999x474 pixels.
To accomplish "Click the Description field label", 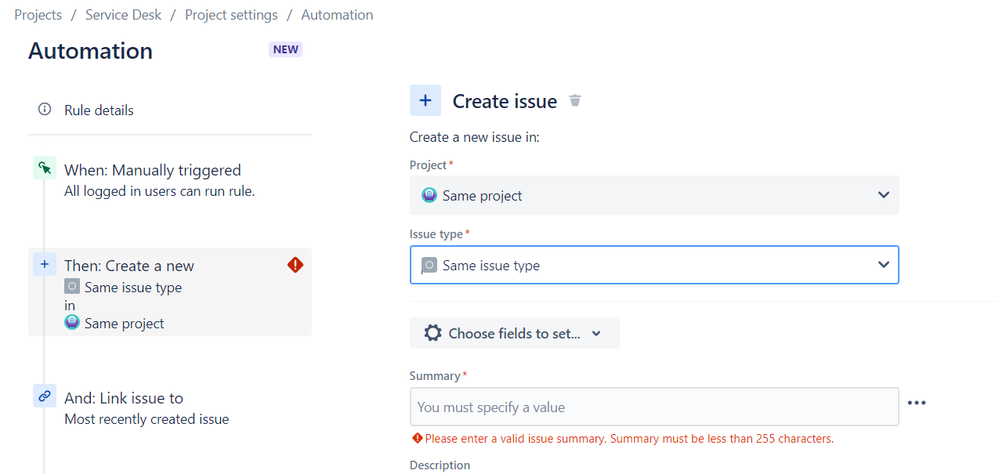I will click(x=440, y=465).
